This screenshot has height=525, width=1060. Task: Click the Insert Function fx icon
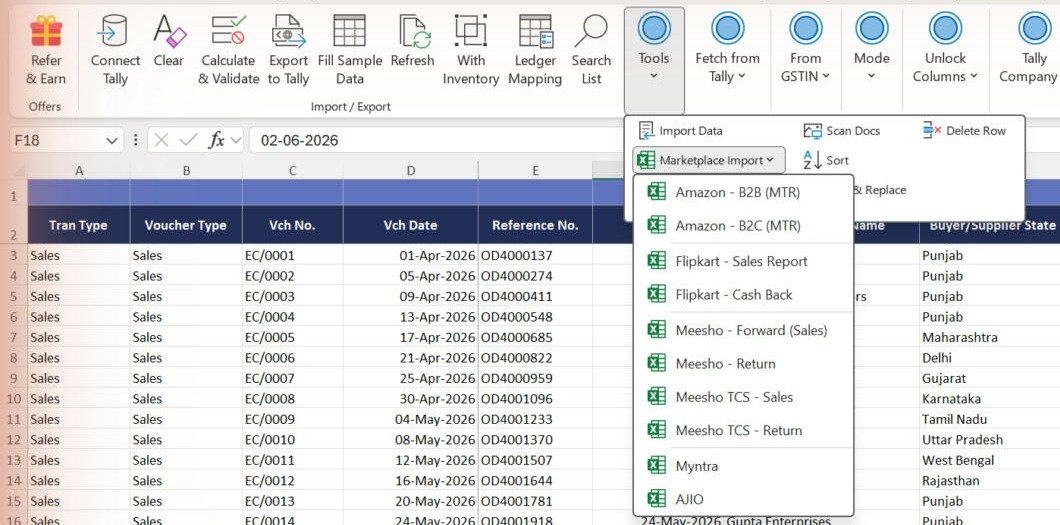tap(216, 141)
